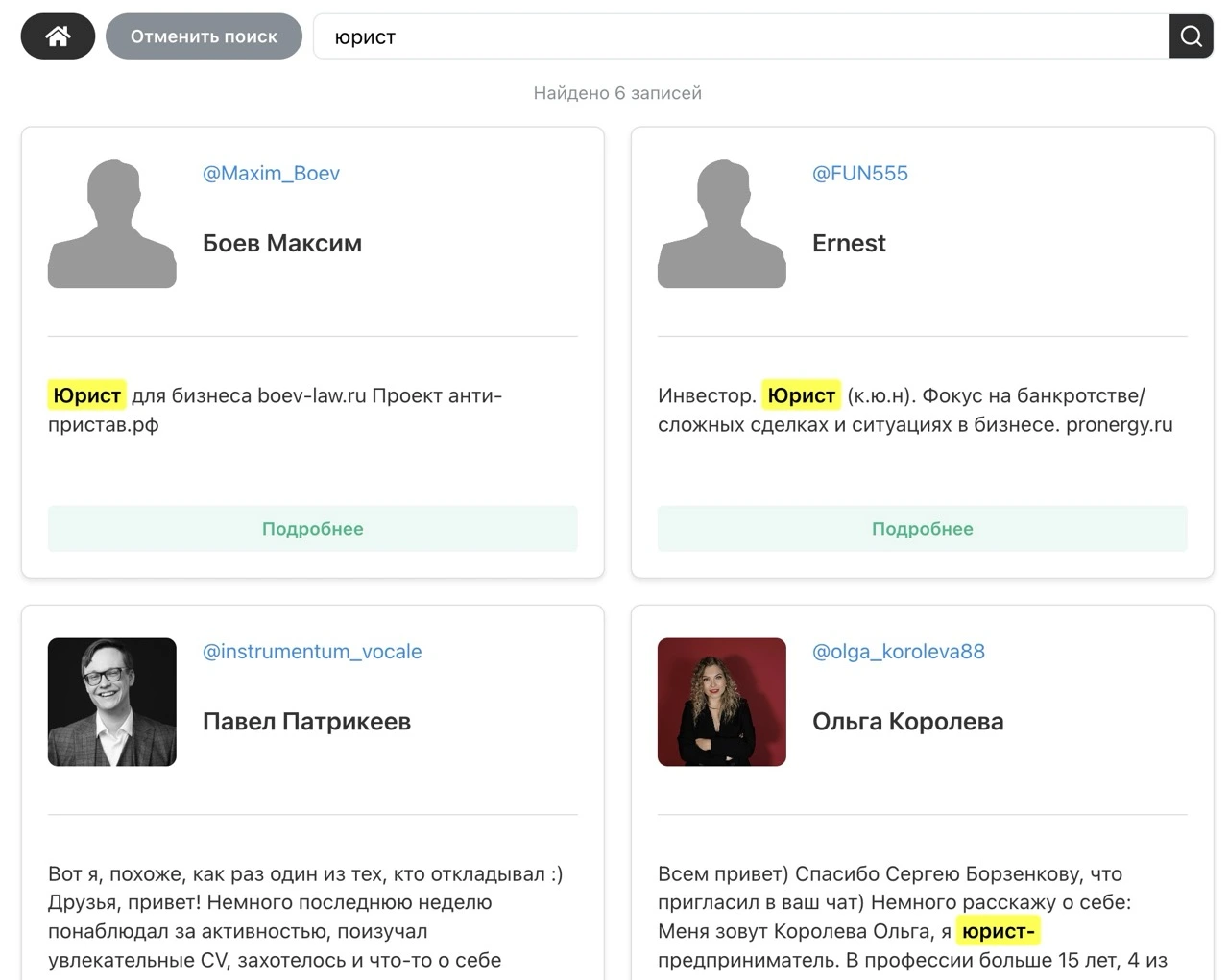Select the name Ольга Королева
1229x980 pixels.
(908, 722)
